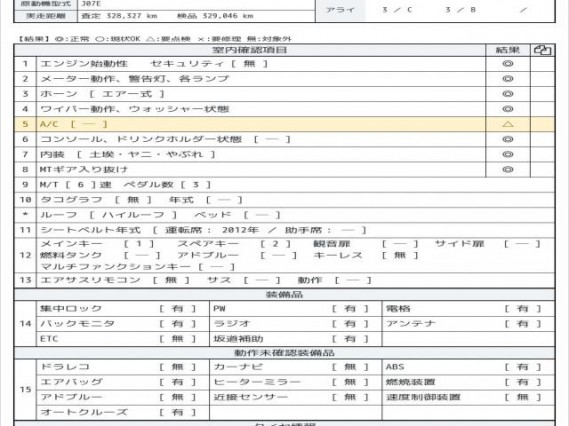Select the ベッド entry
The image size is (569, 426).
(237, 215)
